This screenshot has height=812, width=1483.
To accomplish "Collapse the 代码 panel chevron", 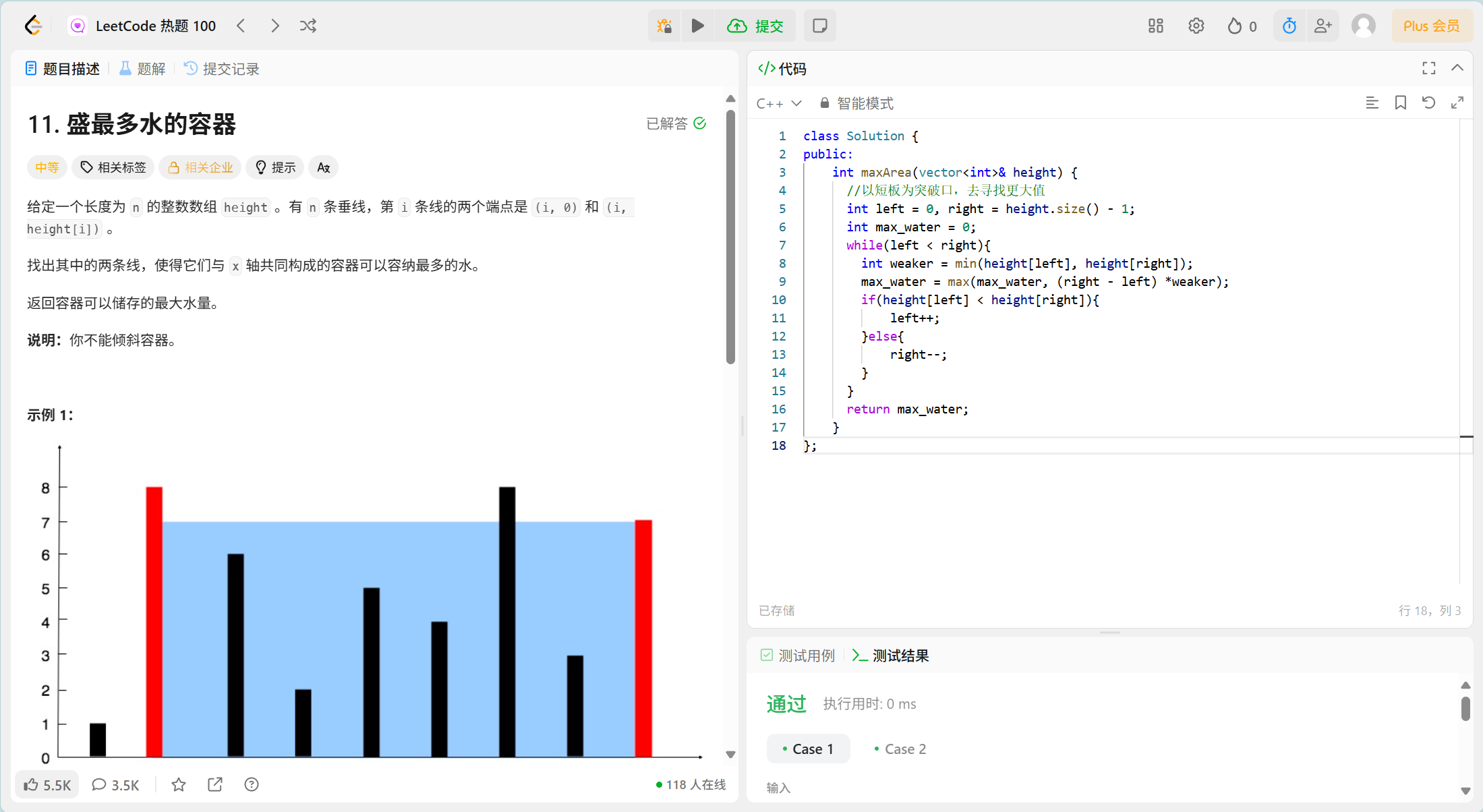I will click(1457, 68).
